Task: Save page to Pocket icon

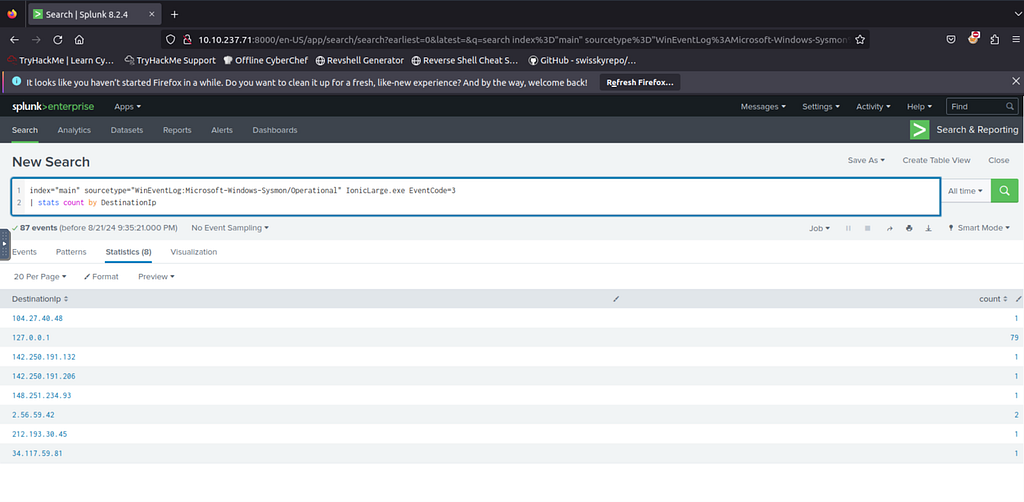Action: click(x=951, y=40)
